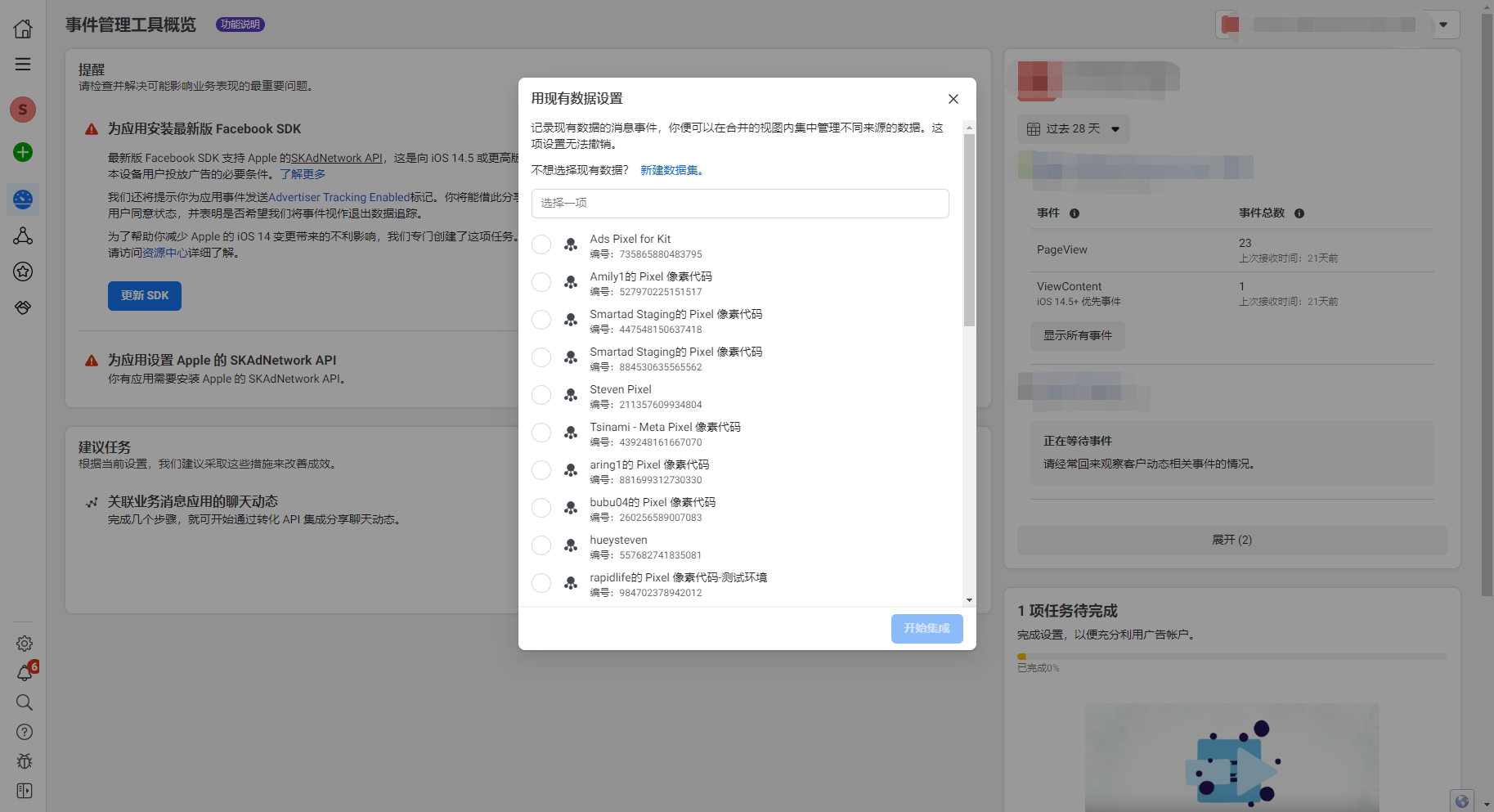Expand the account switcher at top right

pyautogui.click(x=1442, y=25)
